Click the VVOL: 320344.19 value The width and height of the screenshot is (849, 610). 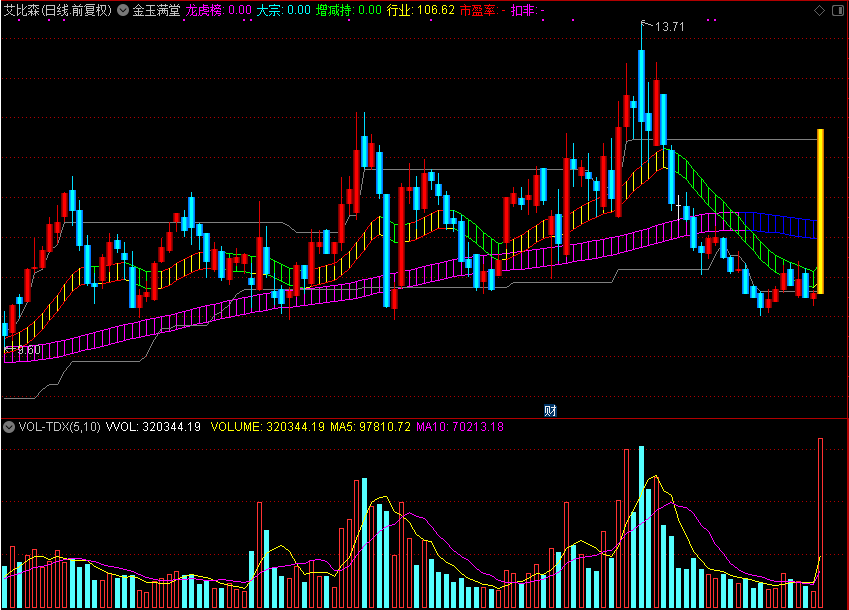153,427
